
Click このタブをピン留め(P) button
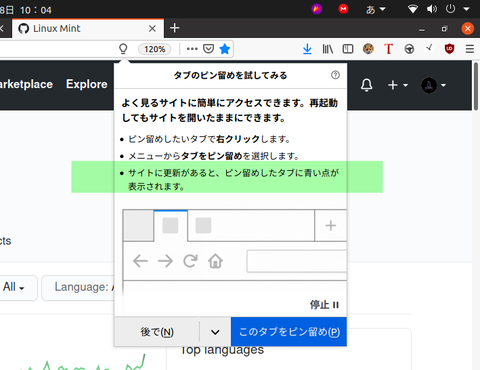point(289,332)
